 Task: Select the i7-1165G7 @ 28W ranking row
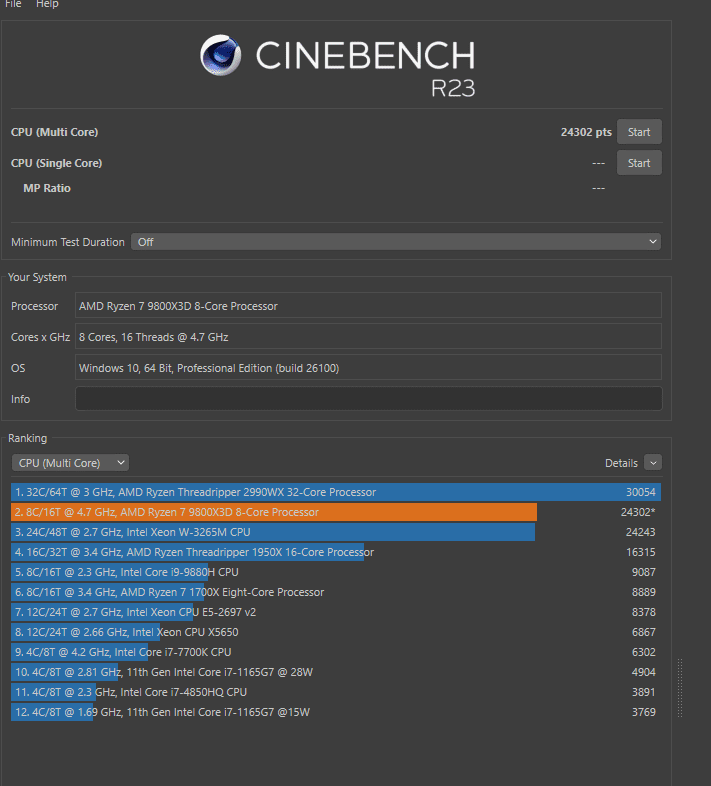pyautogui.click(x=336, y=672)
